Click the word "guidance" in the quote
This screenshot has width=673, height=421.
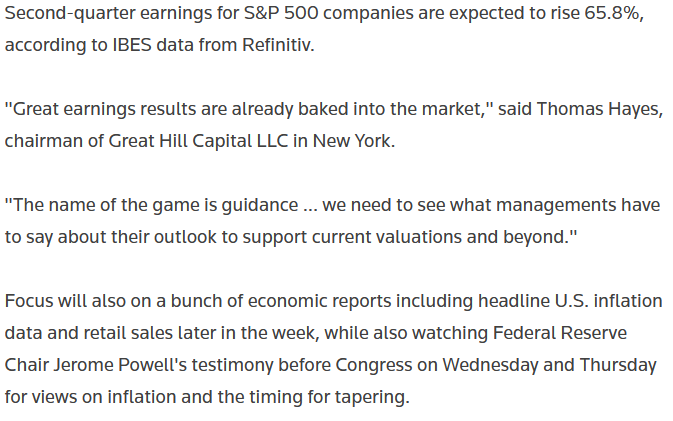(260, 206)
